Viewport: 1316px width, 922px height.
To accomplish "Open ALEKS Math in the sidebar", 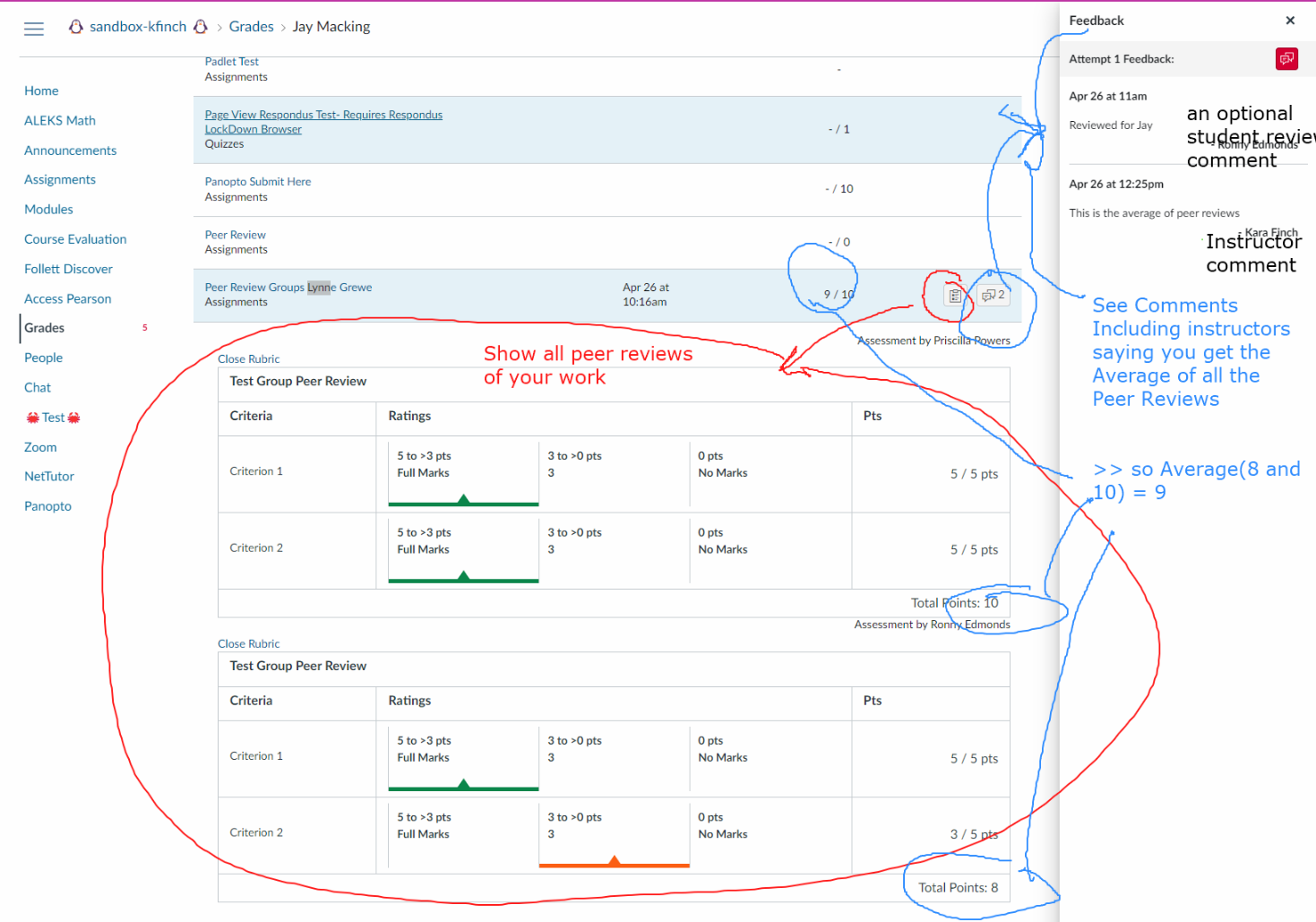I will point(59,121).
